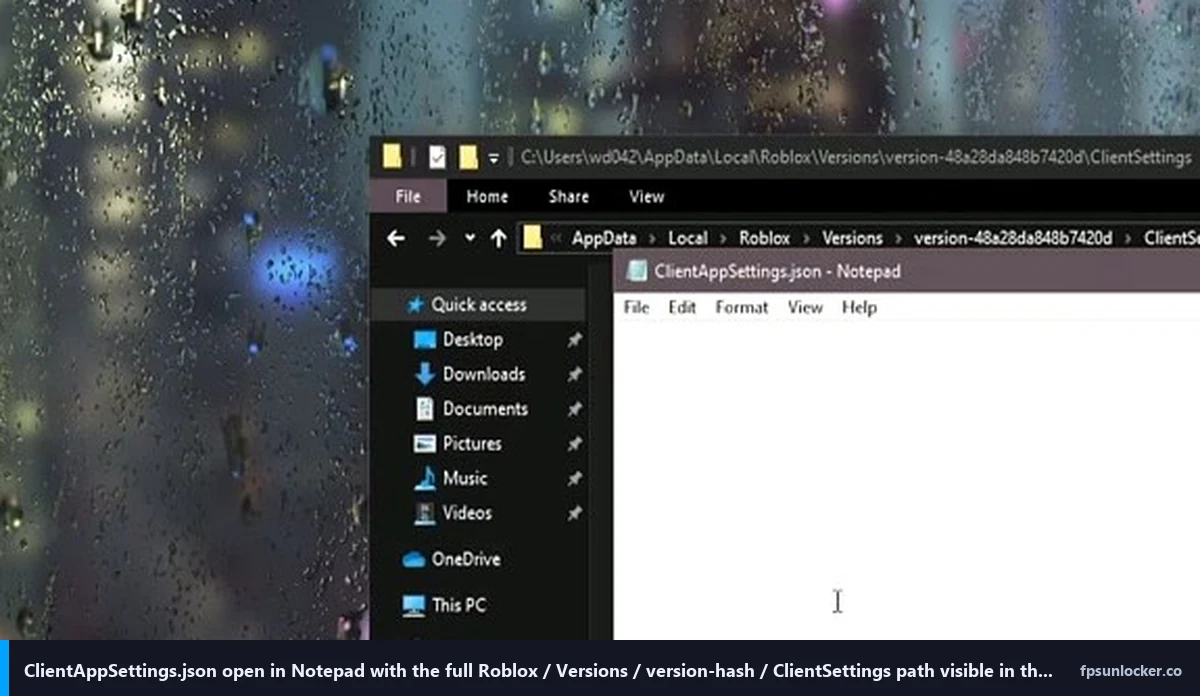Click the pin icon beside Pictures
Viewport: 1200px width, 696px height.
point(574,444)
